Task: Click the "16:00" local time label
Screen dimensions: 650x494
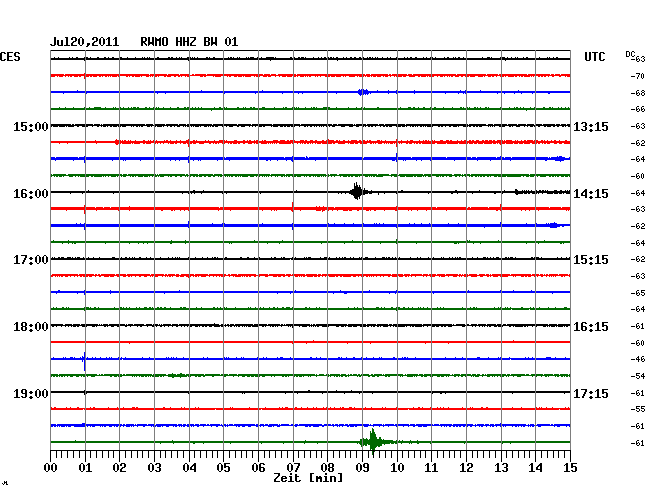Action: (x=31, y=194)
